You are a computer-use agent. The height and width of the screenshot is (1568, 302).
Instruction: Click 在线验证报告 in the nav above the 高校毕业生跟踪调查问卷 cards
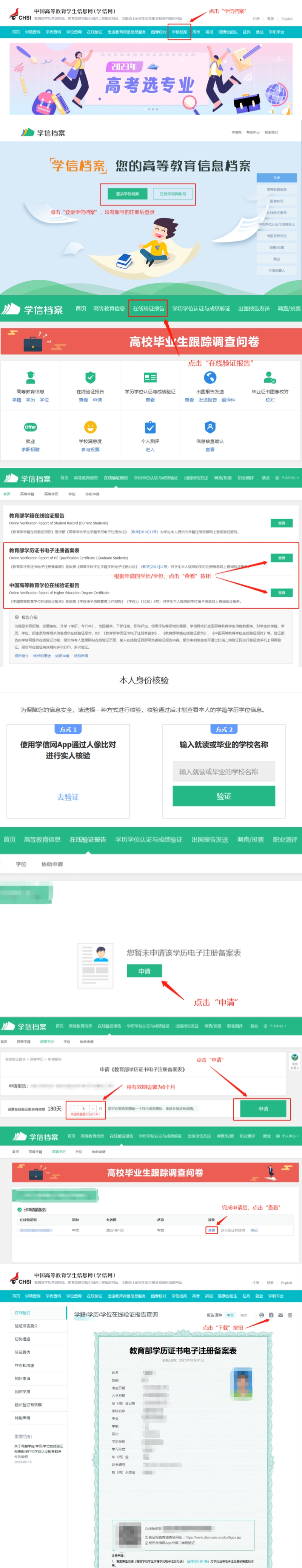pos(149,308)
